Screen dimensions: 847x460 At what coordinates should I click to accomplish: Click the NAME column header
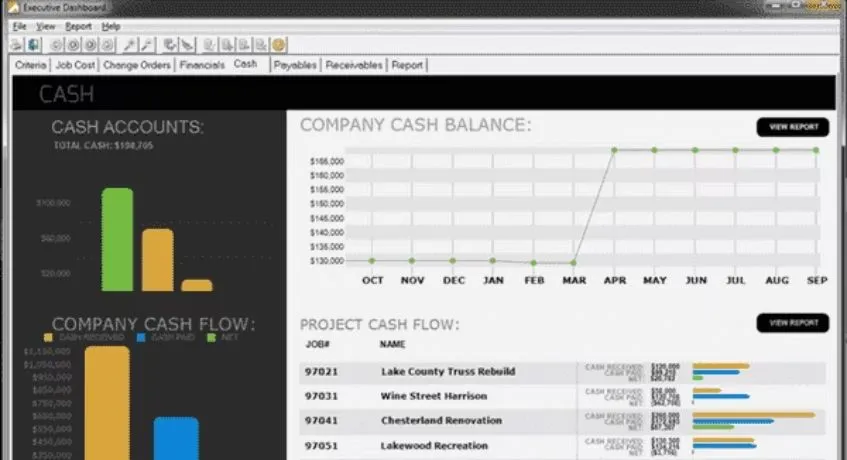tap(393, 344)
